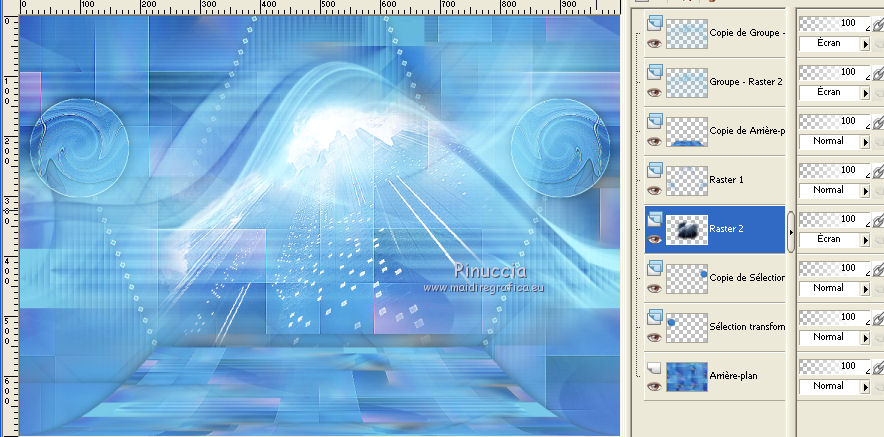Hide the Groupe - Raster 2 layer

click(x=654, y=92)
